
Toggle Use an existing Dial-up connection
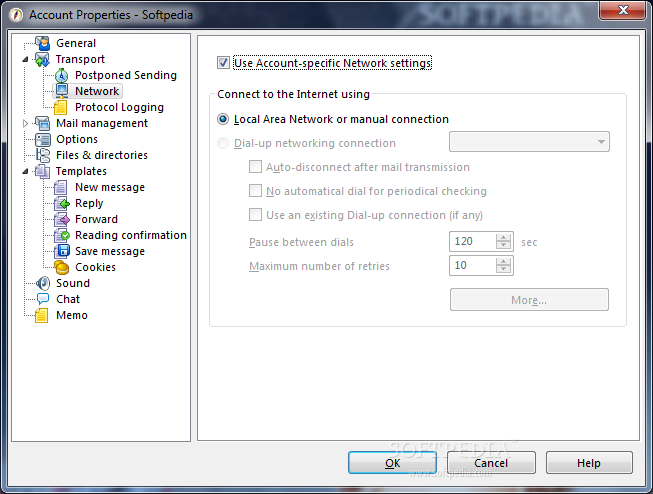(255, 215)
